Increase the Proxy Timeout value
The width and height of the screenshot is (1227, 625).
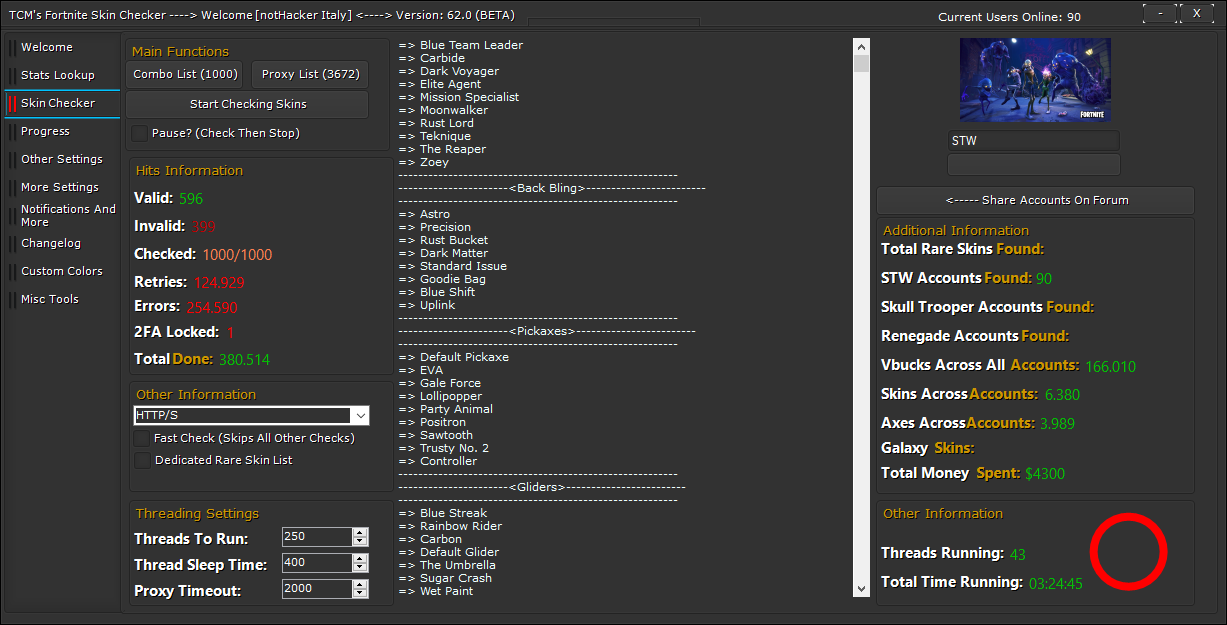360,585
